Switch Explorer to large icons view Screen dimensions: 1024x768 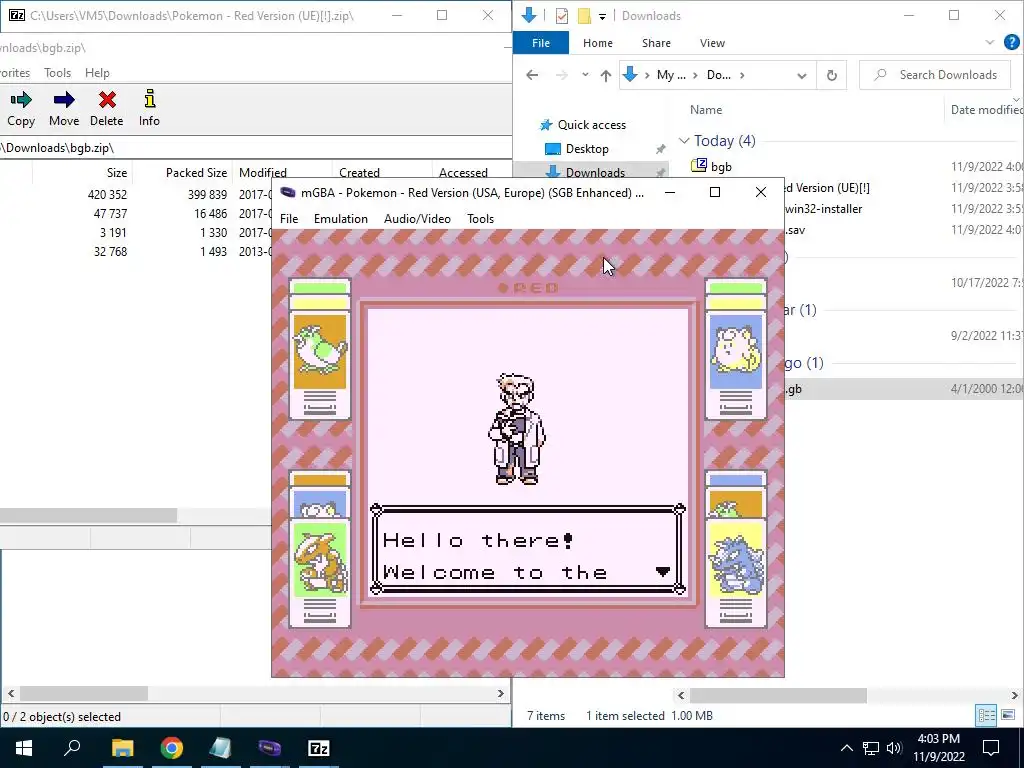pyautogui.click(x=1008, y=716)
